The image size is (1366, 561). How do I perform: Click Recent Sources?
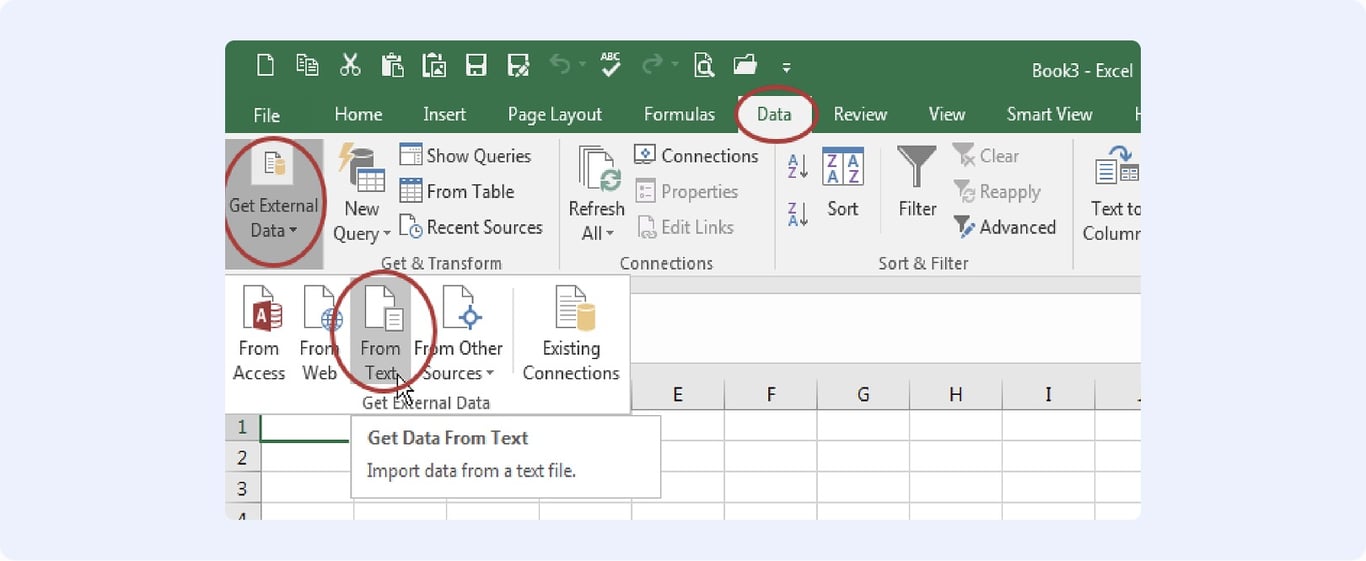point(471,227)
